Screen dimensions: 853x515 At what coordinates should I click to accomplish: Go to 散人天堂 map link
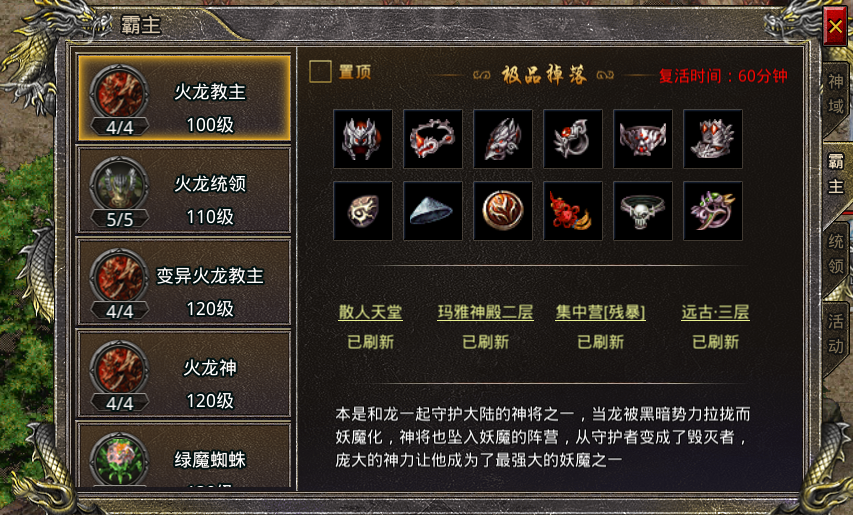point(370,312)
